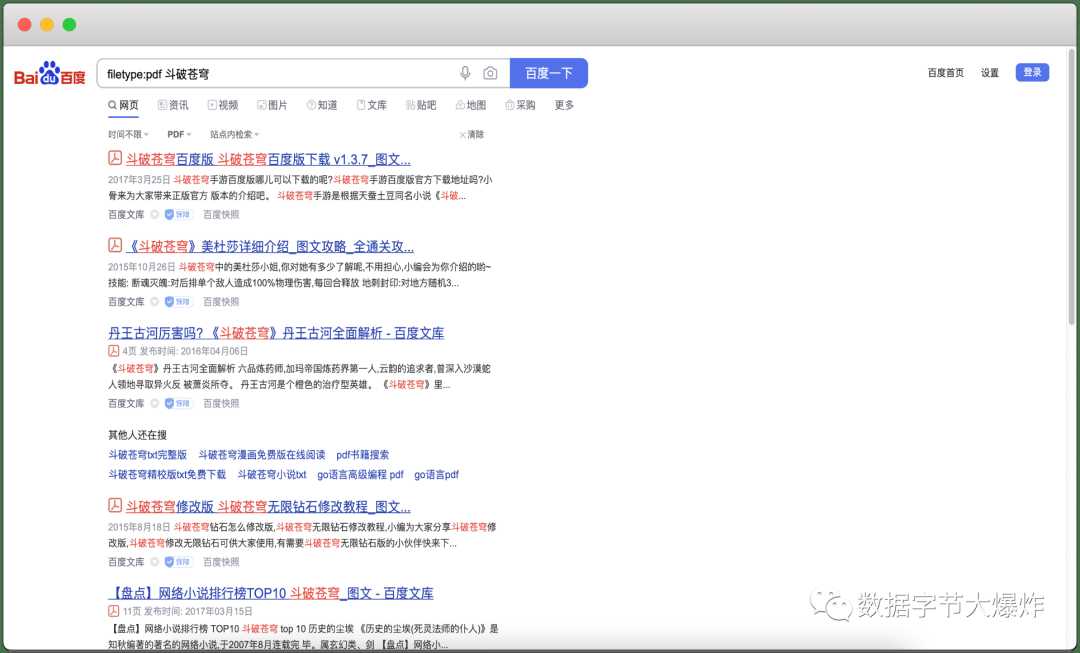Click date text 2015年10月26日

pos(141,266)
